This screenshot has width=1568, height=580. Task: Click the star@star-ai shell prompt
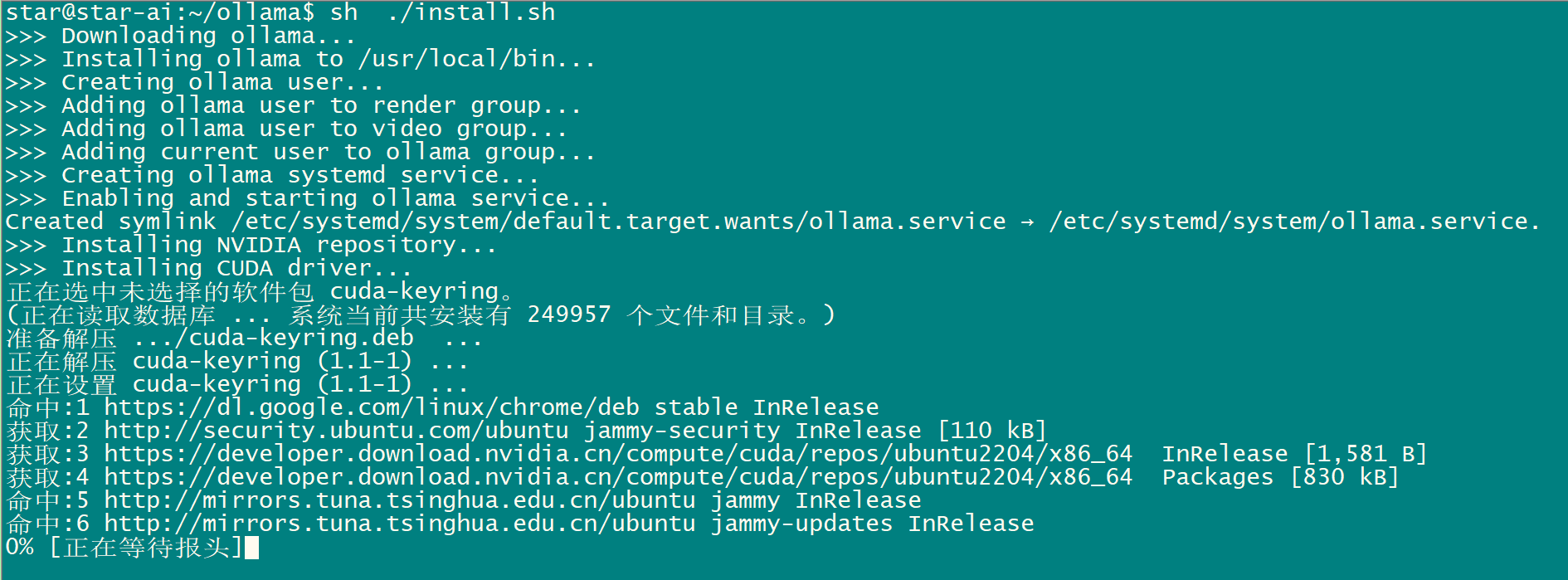coord(159,12)
